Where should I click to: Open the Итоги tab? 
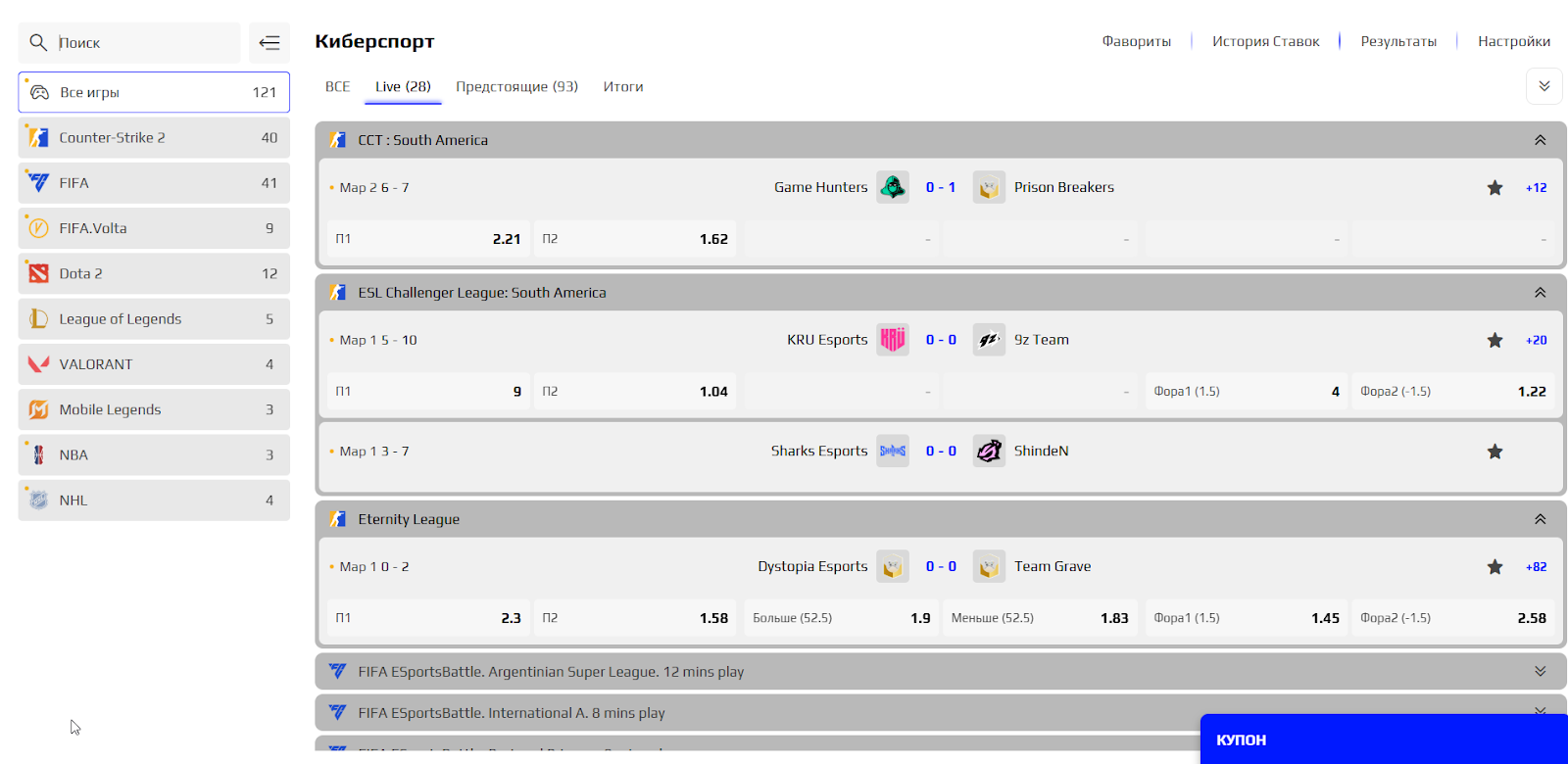coord(623,87)
